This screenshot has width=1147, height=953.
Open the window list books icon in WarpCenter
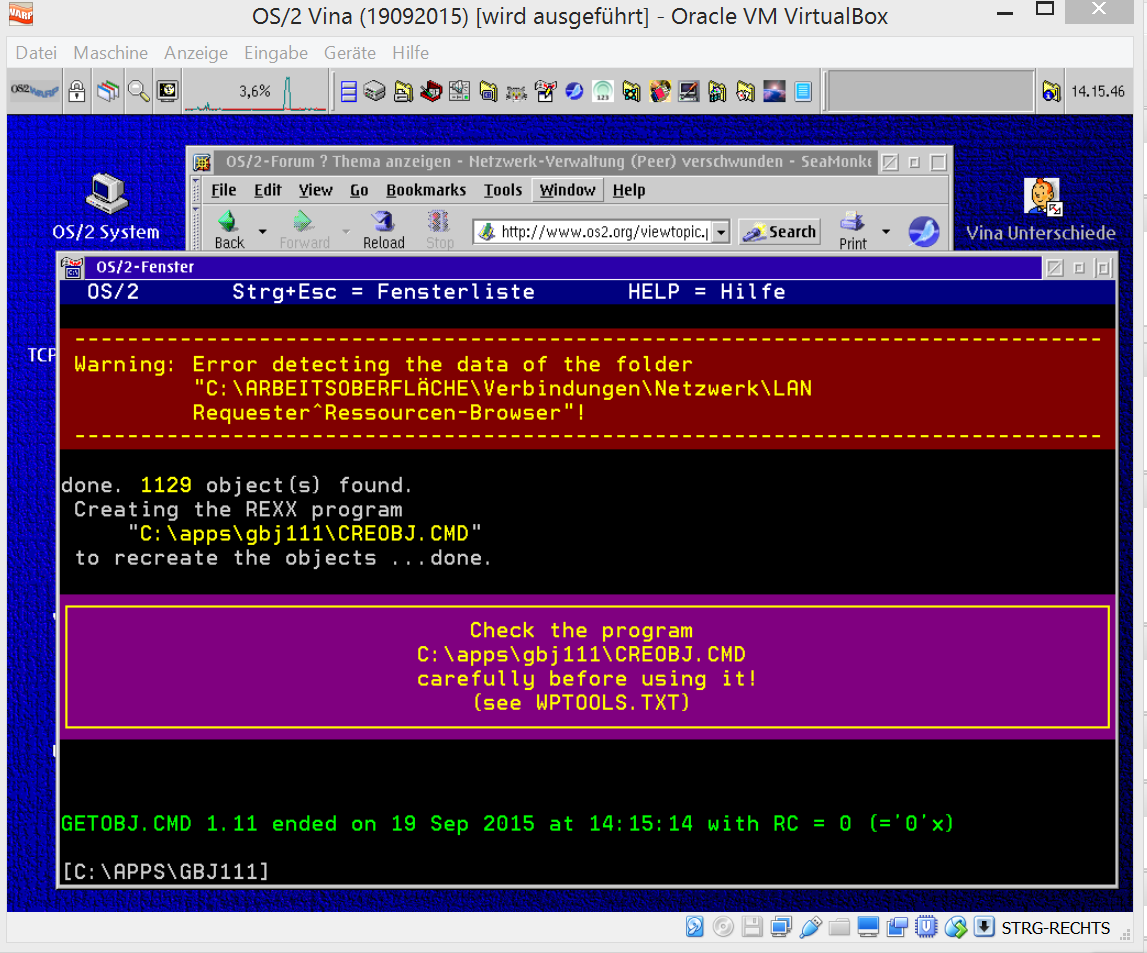108,91
